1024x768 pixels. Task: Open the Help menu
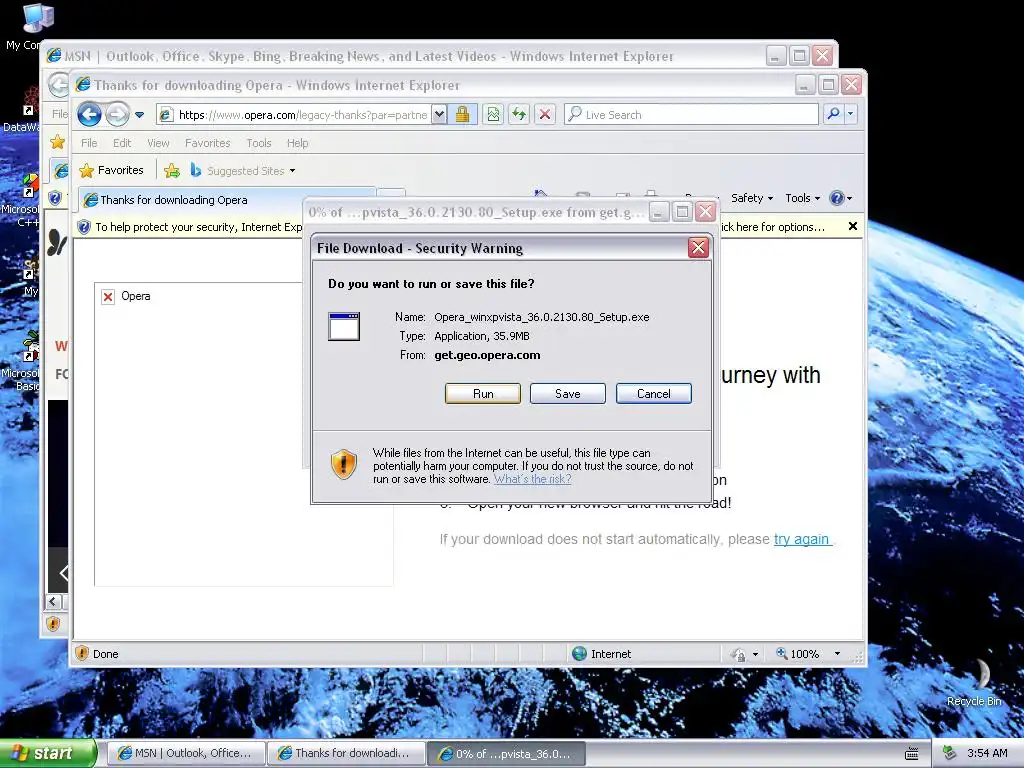coord(297,143)
